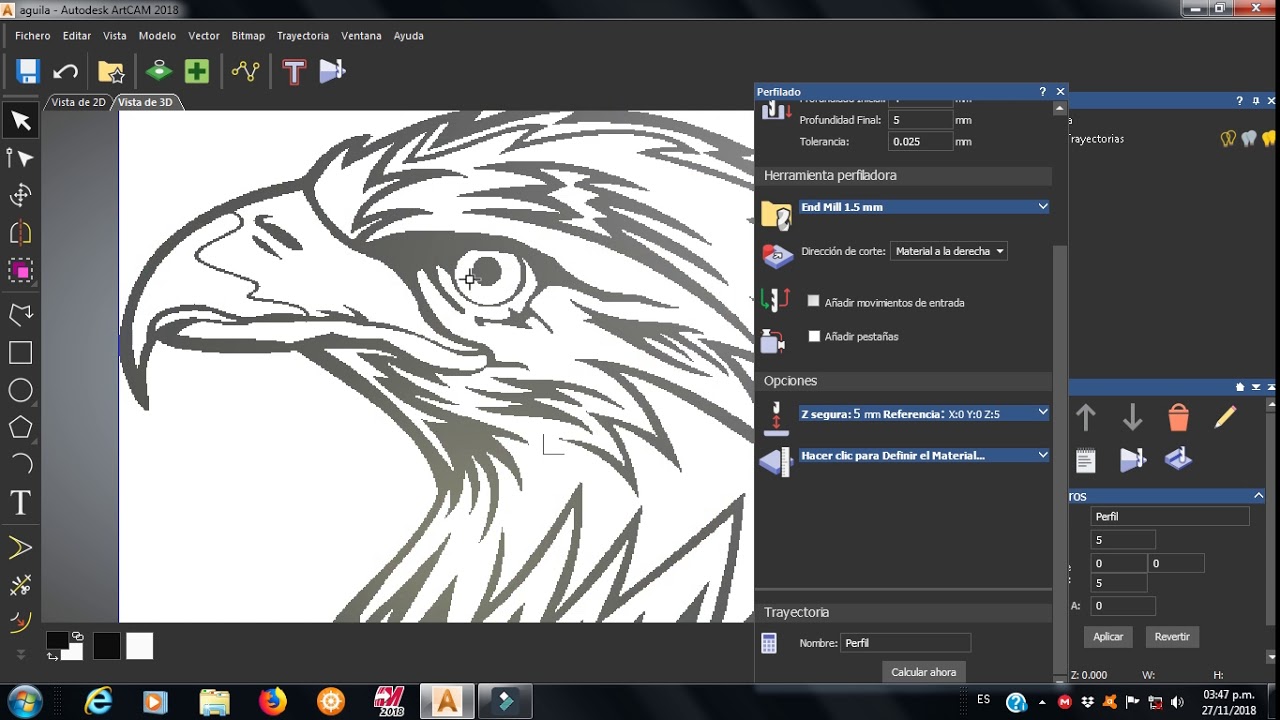Viewport: 1280px width, 720px height.
Task: Click the Save (floppy disk) toolbar icon
Action: [x=27, y=71]
